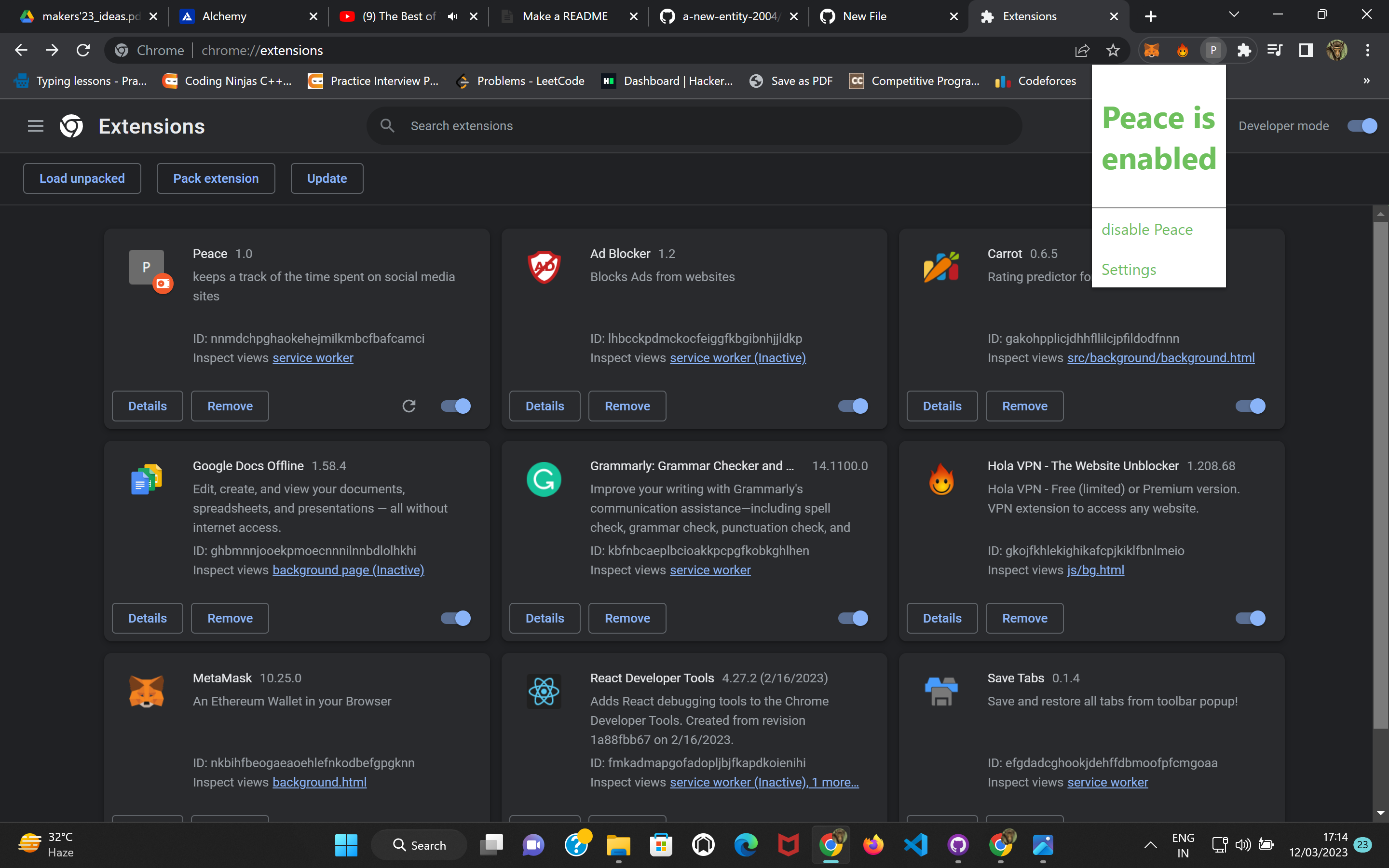Reload the page using refresh icon
This screenshot has height=868, width=1389.
click(83, 51)
